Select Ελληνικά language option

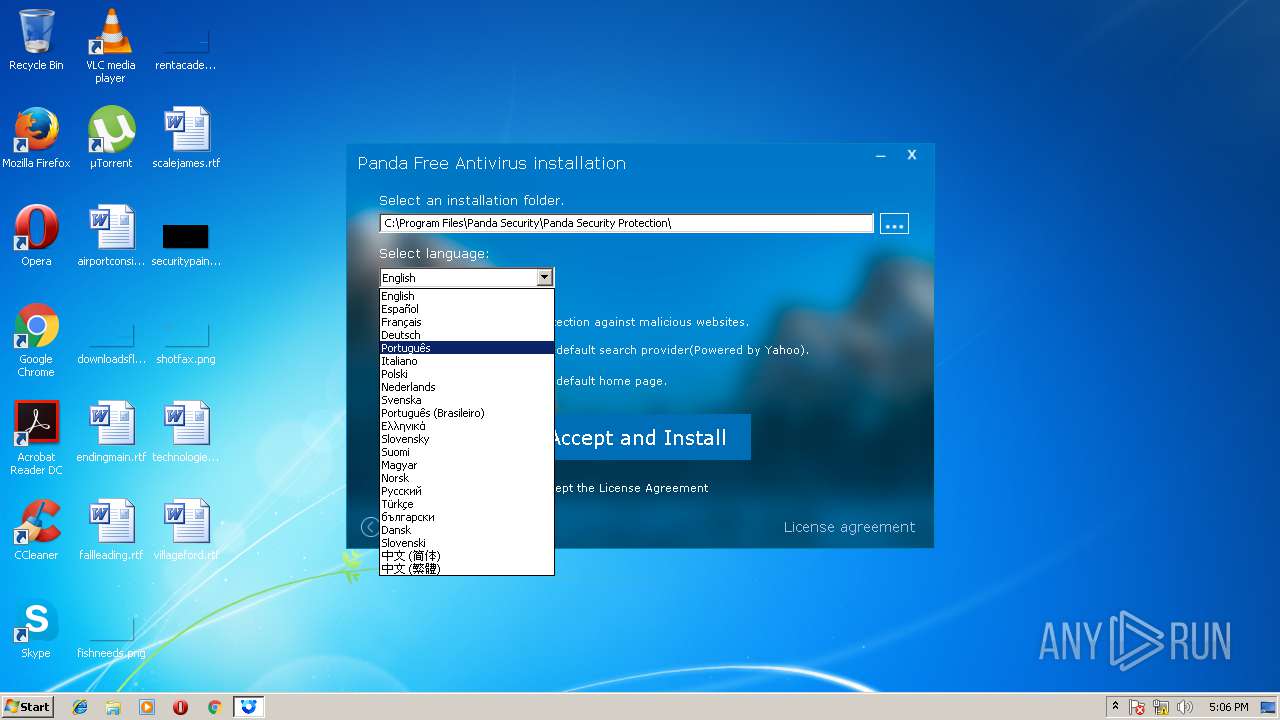(x=467, y=426)
